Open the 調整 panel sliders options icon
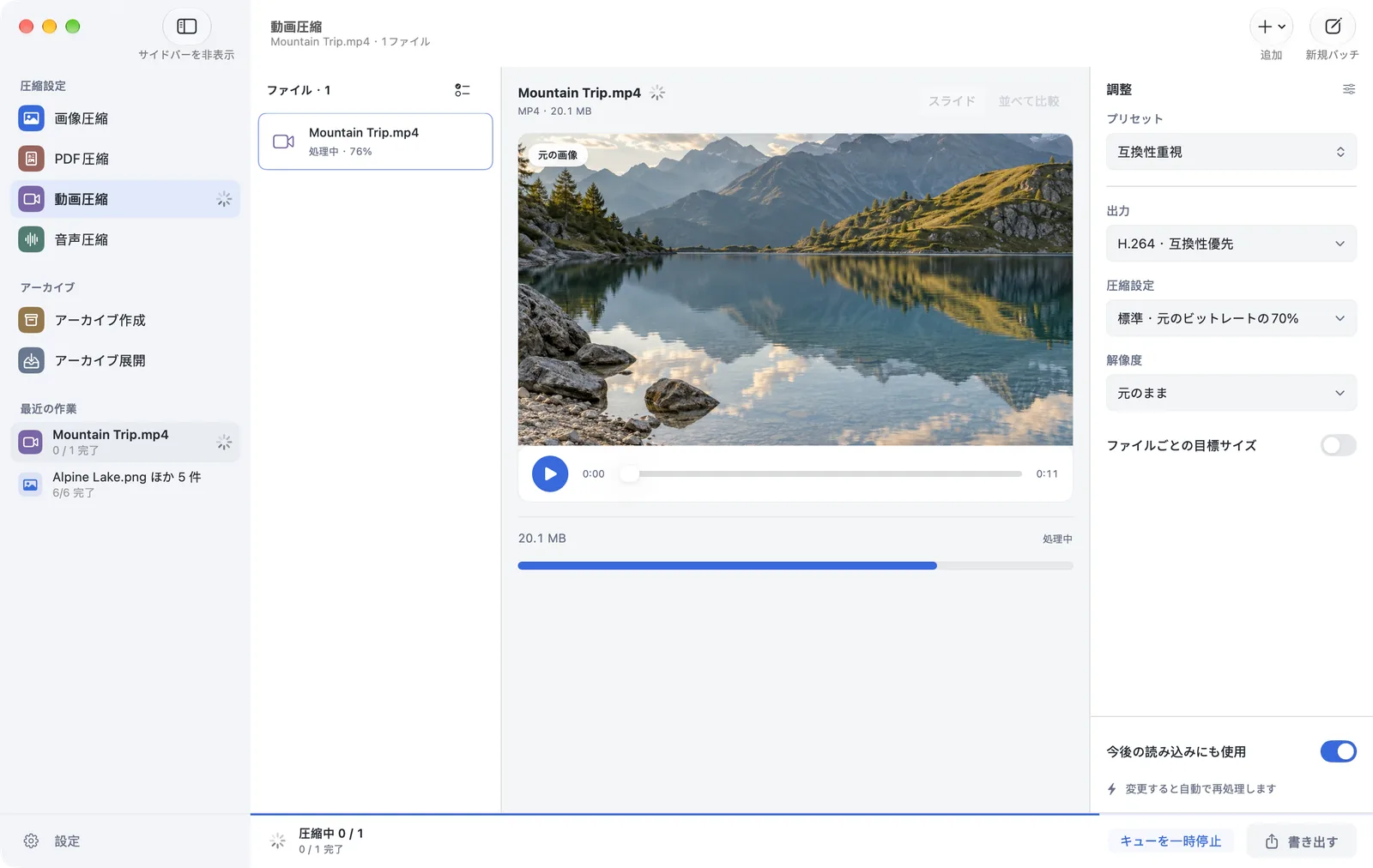 pyautogui.click(x=1349, y=89)
